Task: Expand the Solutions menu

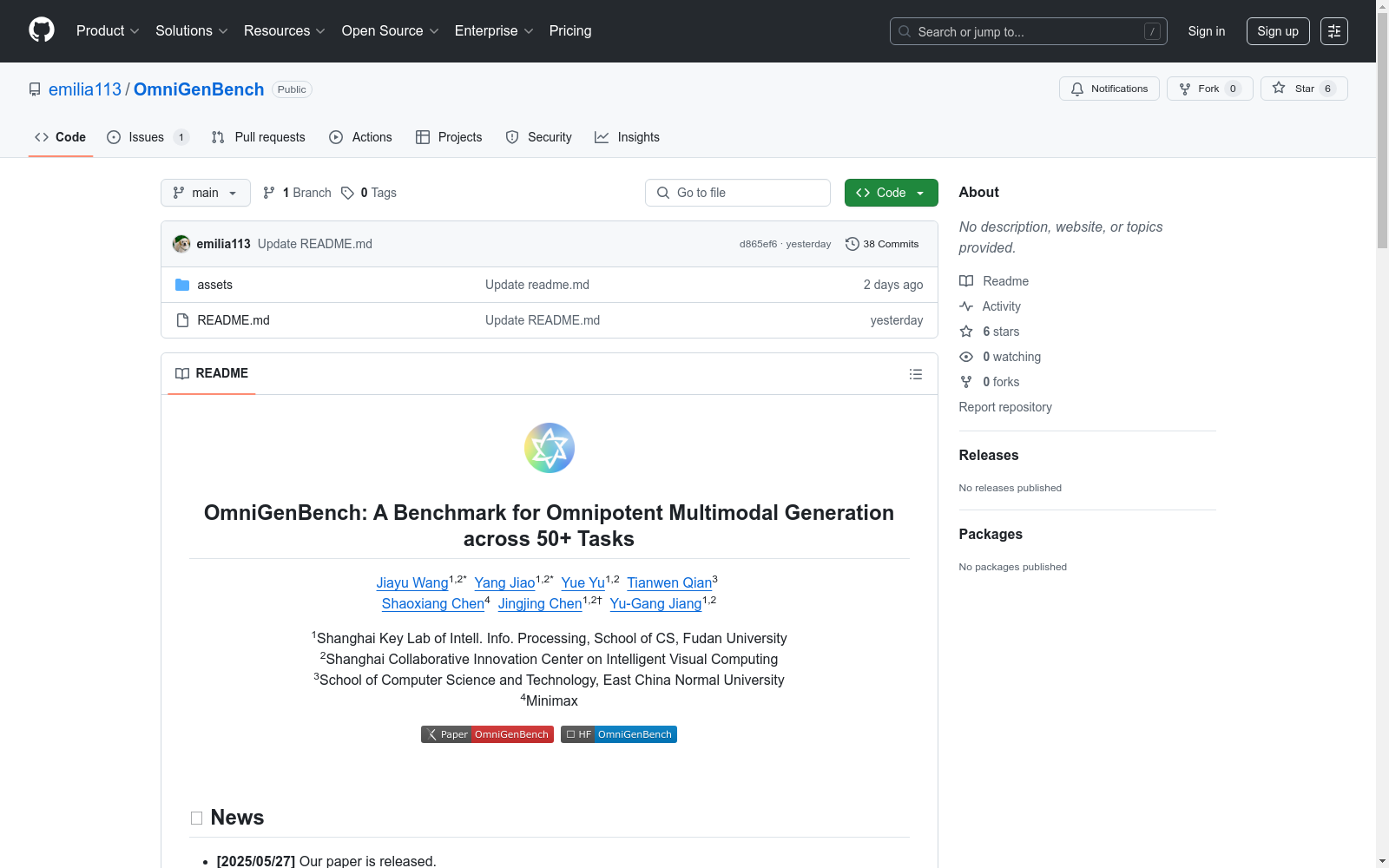Action: (x=191, y=30)
